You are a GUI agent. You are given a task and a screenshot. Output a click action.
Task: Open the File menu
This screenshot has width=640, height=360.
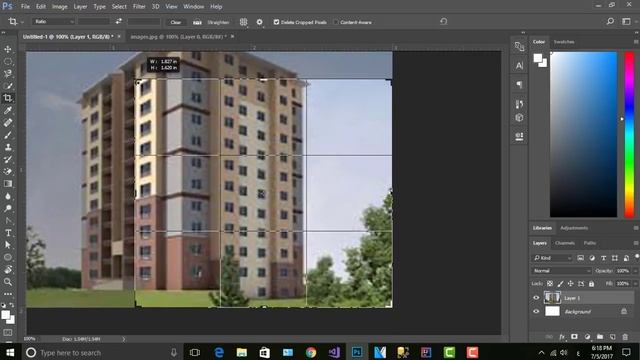click(x=25, y=7)
